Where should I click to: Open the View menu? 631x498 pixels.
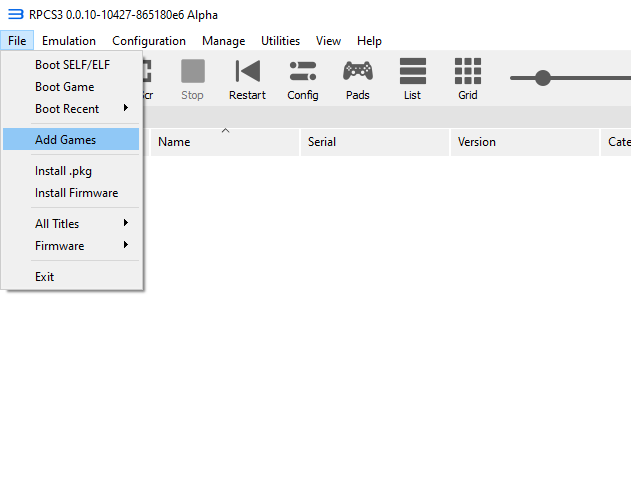click(328, 41)
